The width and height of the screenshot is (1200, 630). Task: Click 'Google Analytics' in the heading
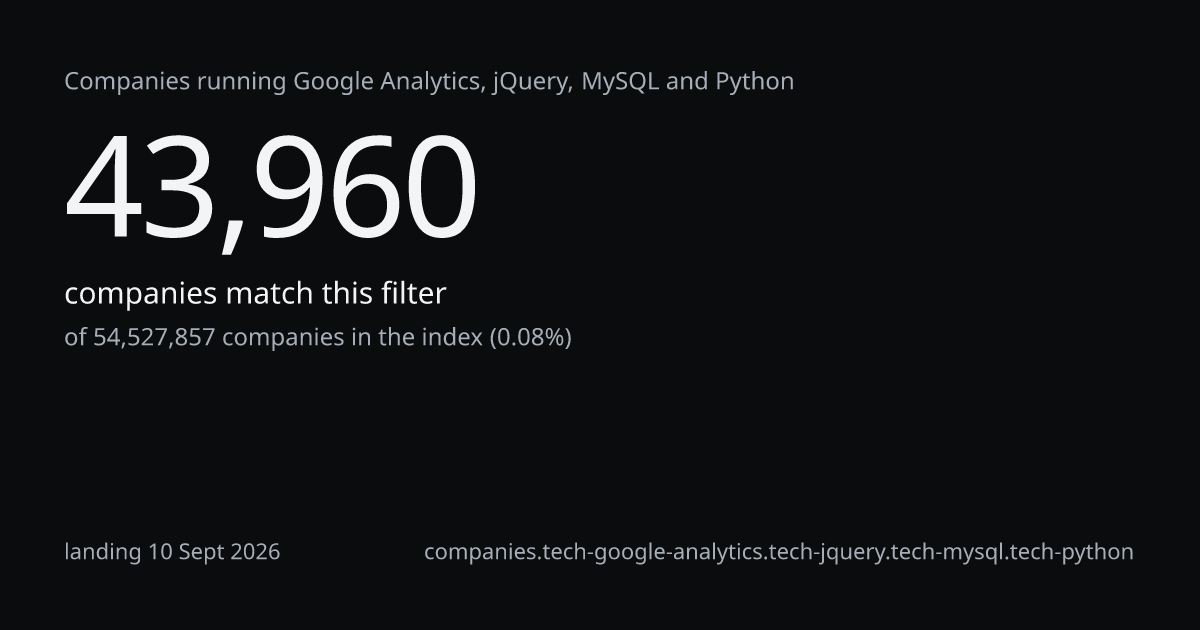click(388, 82)
